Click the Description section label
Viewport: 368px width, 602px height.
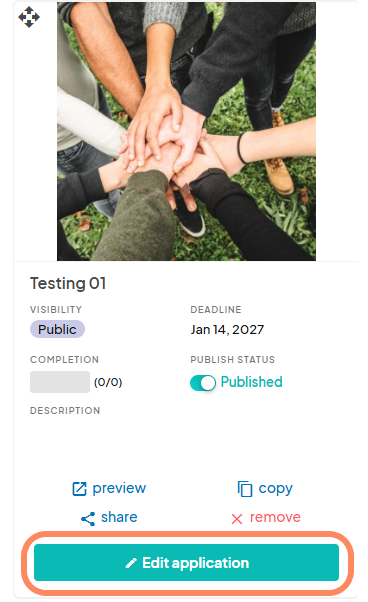65,410
